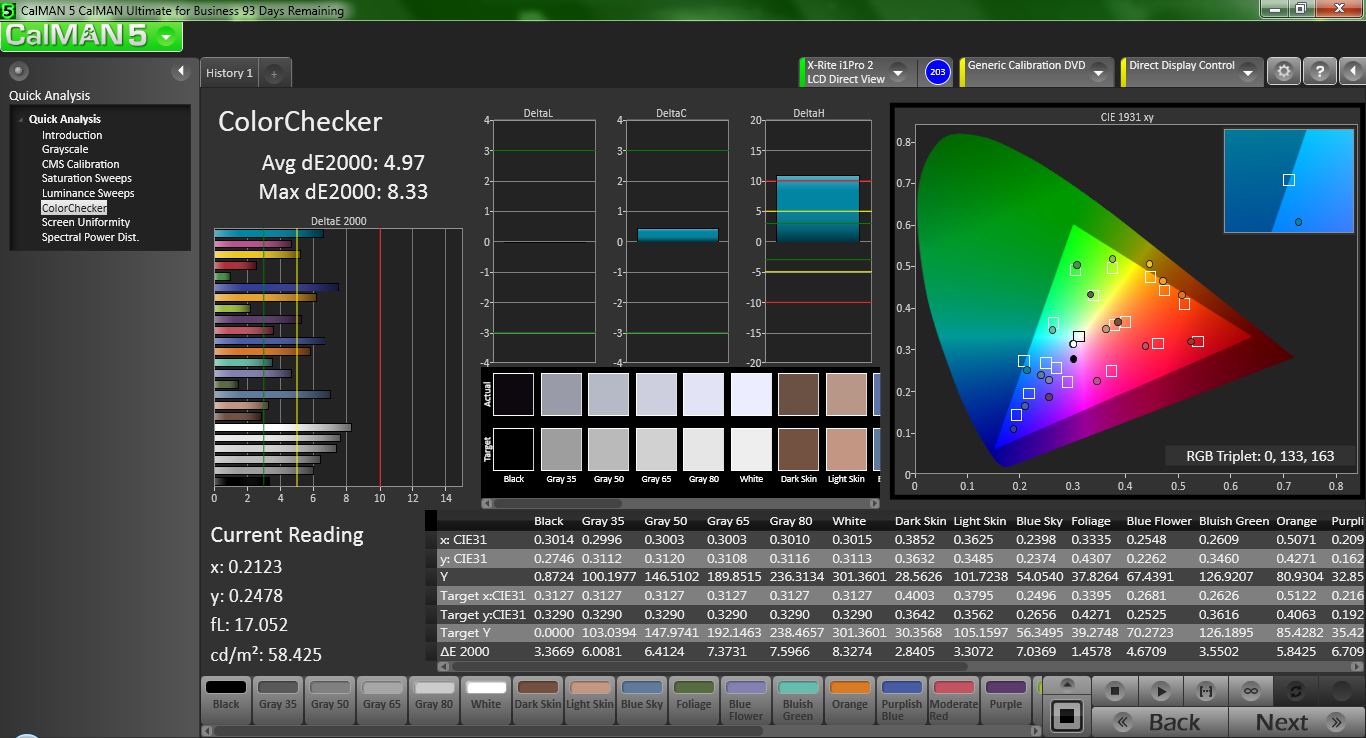Click the play read-series button
The width and height of the screenshot is (1366, 738).
click(x=1161, y=691)
